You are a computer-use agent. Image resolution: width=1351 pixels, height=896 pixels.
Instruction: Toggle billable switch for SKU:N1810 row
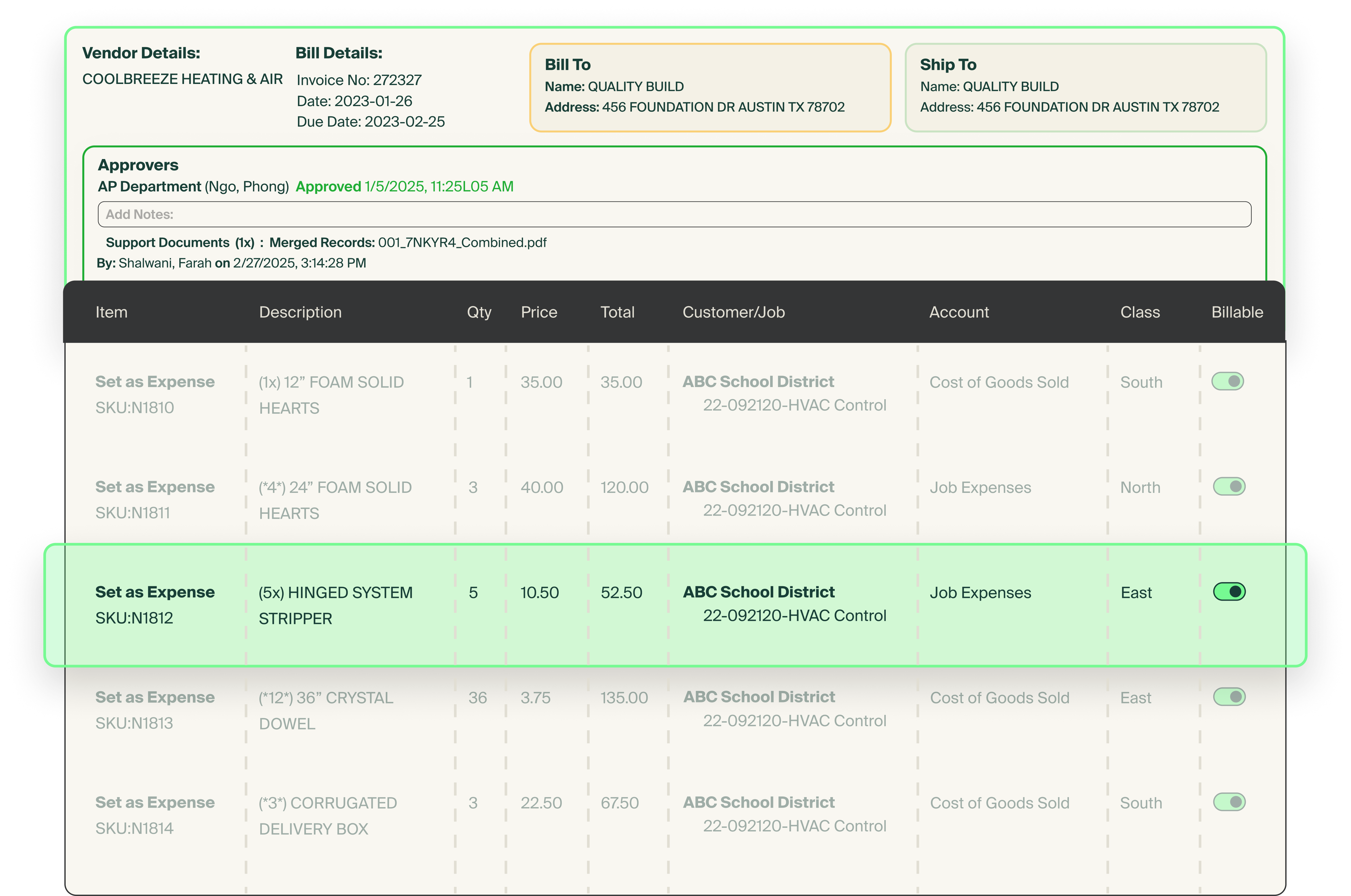point(1227,381)
